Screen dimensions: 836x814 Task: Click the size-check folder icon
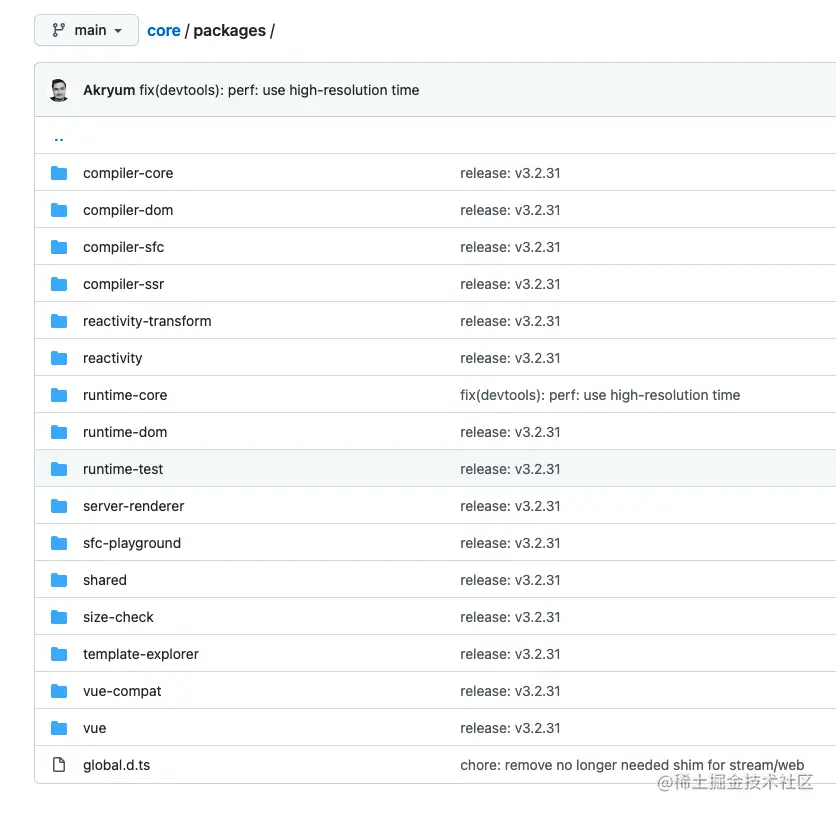pos(59,617)
